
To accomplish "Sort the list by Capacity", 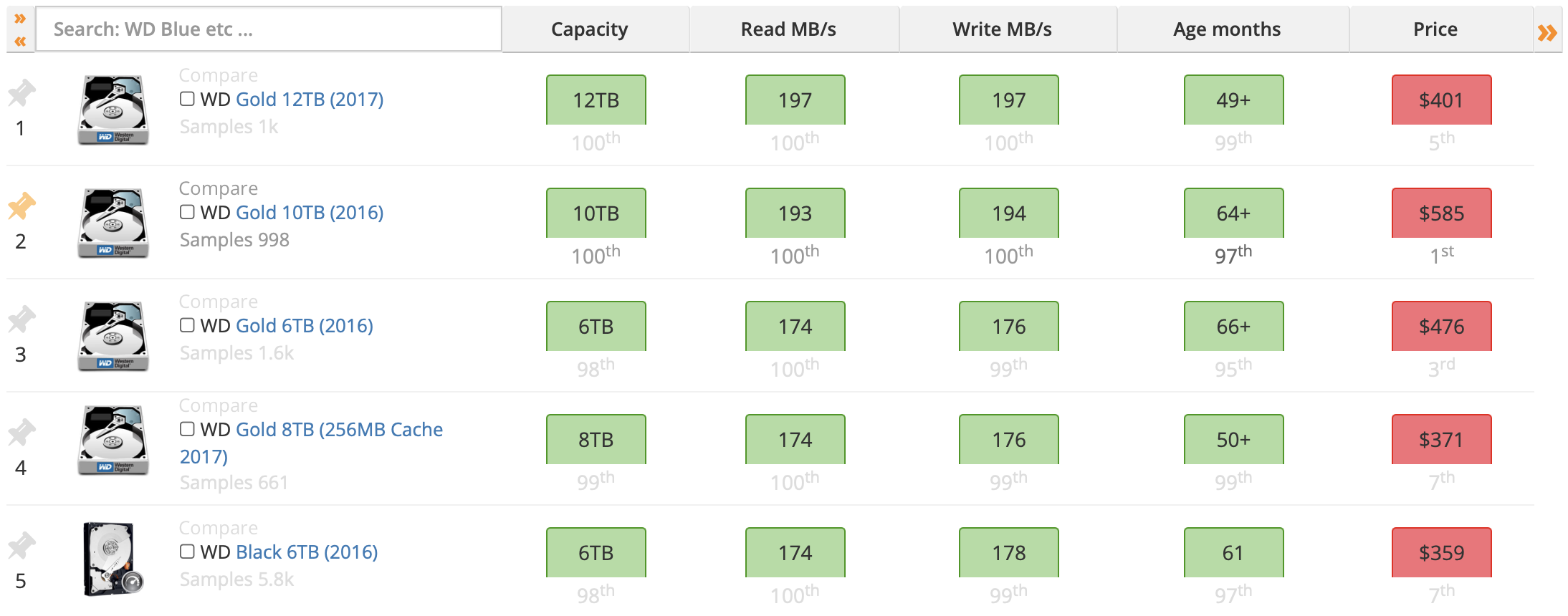I will pos(589,29).
